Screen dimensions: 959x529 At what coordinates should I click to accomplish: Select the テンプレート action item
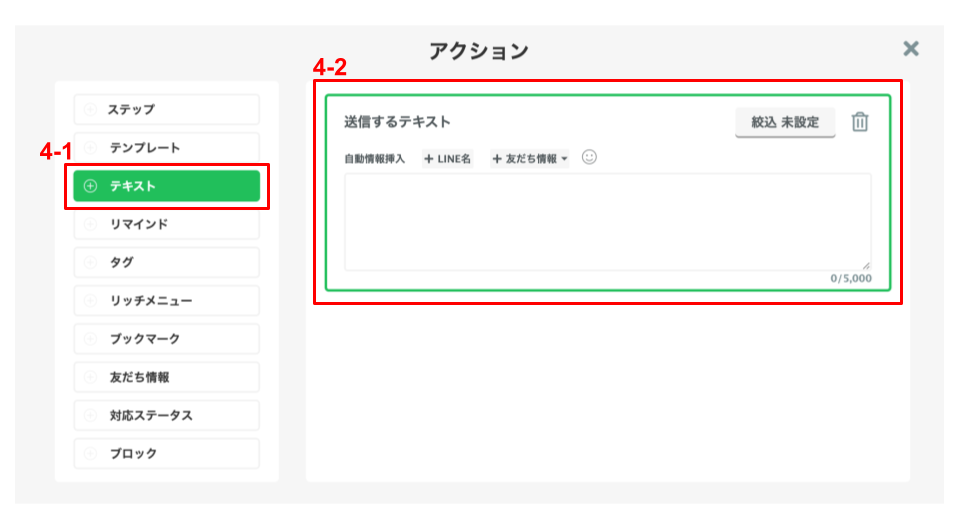click(166, 147)
